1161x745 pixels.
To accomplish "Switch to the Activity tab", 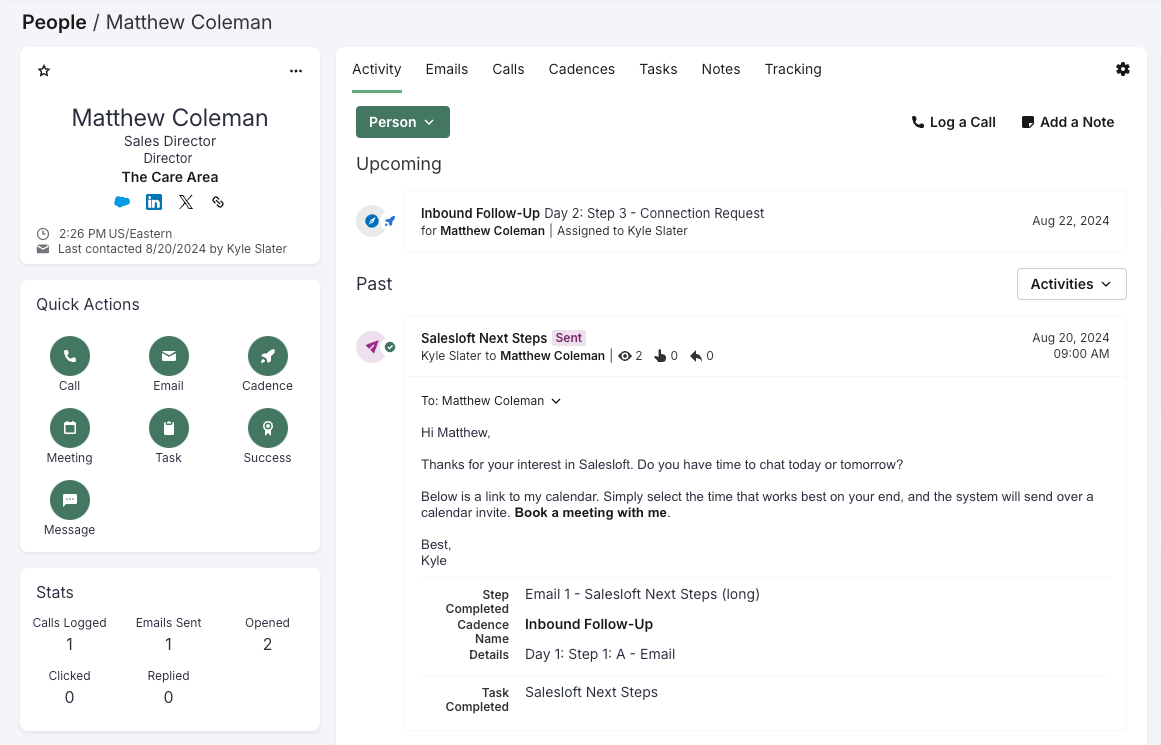I will click(x=377, y=69).
